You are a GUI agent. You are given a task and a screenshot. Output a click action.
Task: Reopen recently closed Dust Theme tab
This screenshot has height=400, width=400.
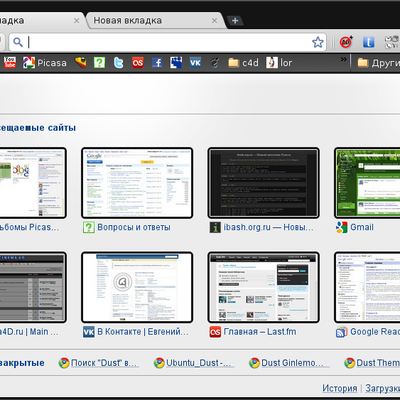372,363
